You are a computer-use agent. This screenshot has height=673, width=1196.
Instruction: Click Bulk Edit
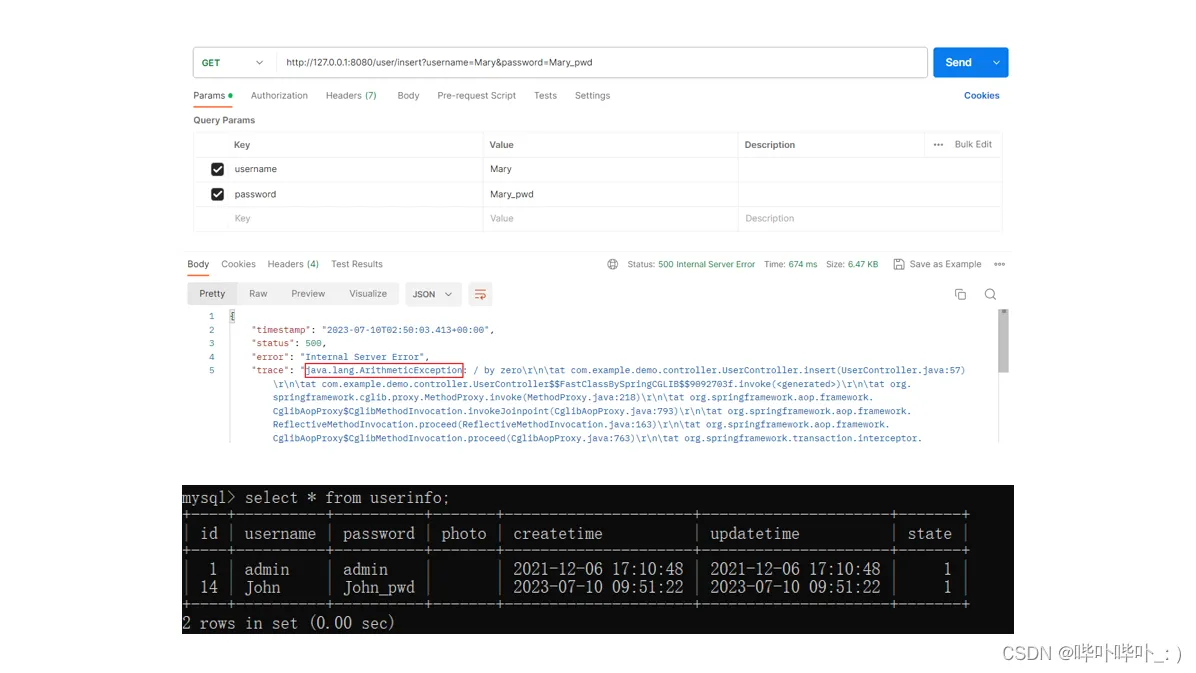[973, 144]
